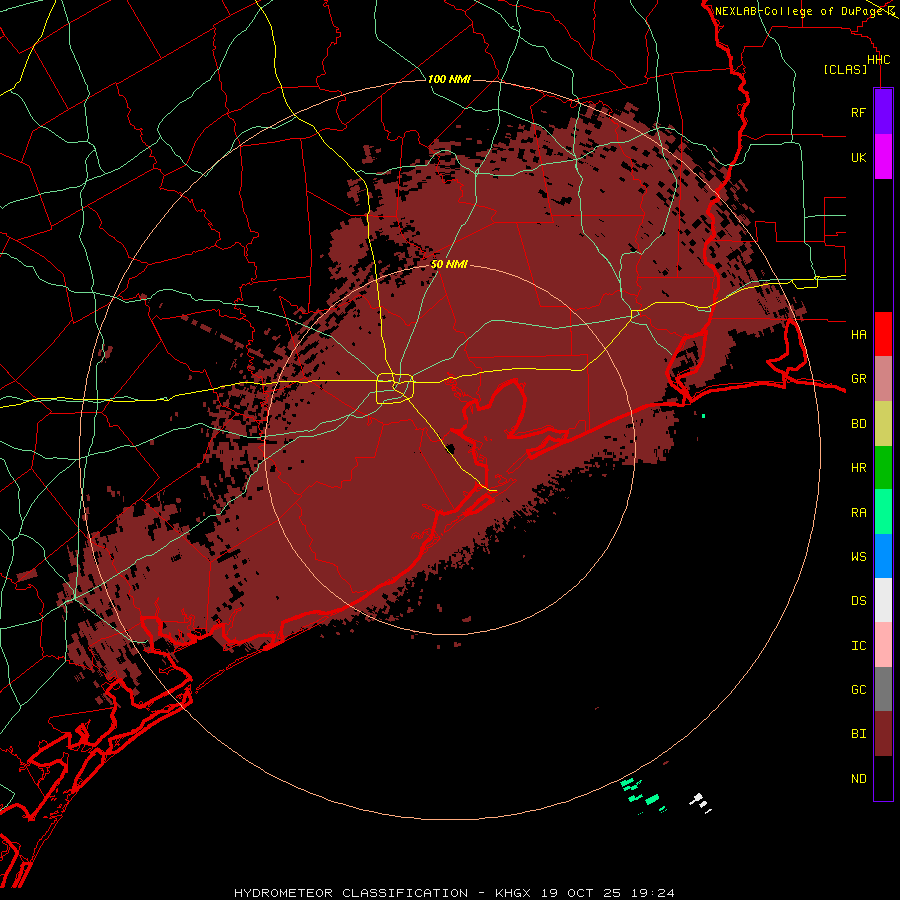This screenshot has height=900, width=900.
Task: Click the 50 NMI range ring label
Action: tap(449, 264)
